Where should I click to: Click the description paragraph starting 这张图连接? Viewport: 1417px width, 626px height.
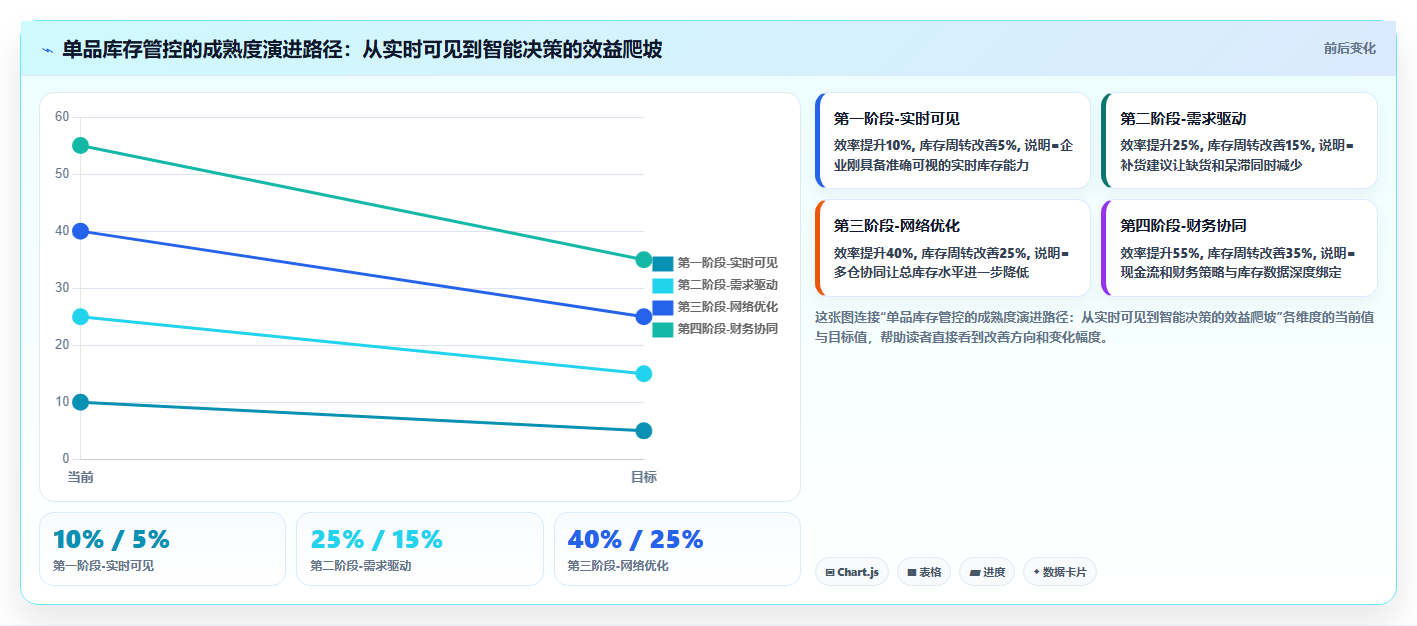tap(1095, 327)
